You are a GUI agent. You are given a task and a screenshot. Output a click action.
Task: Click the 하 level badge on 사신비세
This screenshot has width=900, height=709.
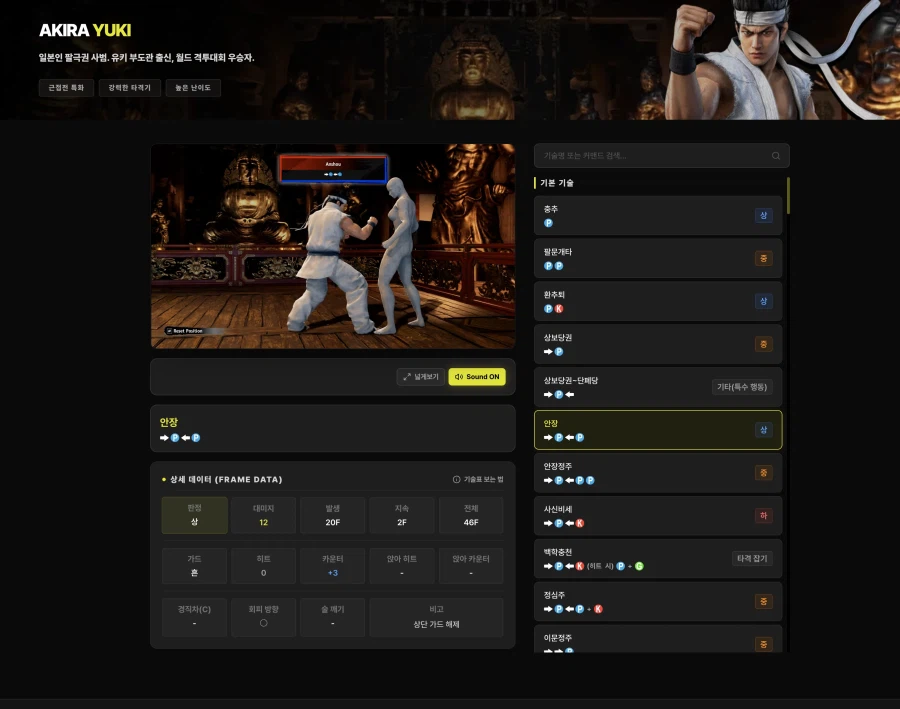(763, 516)
